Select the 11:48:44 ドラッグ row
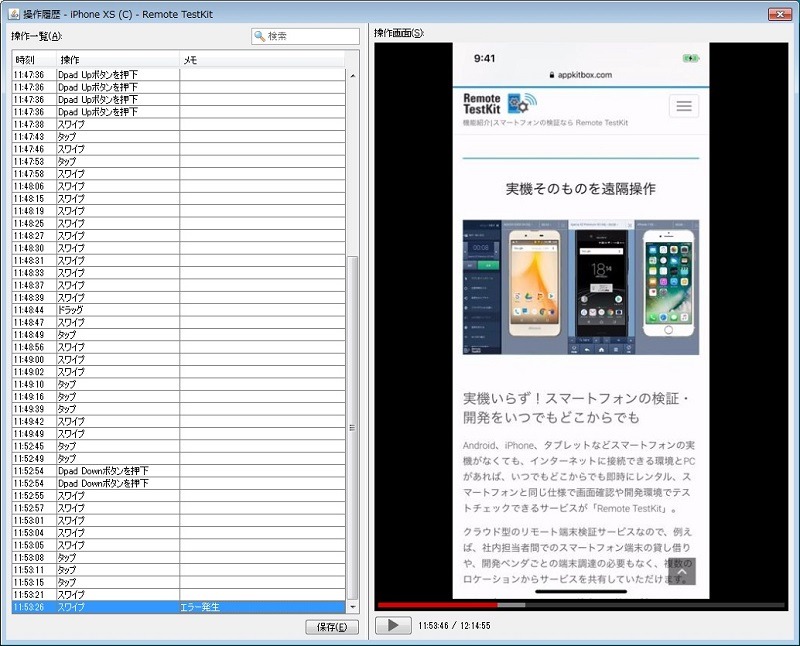800x646 pixels. 179,310
